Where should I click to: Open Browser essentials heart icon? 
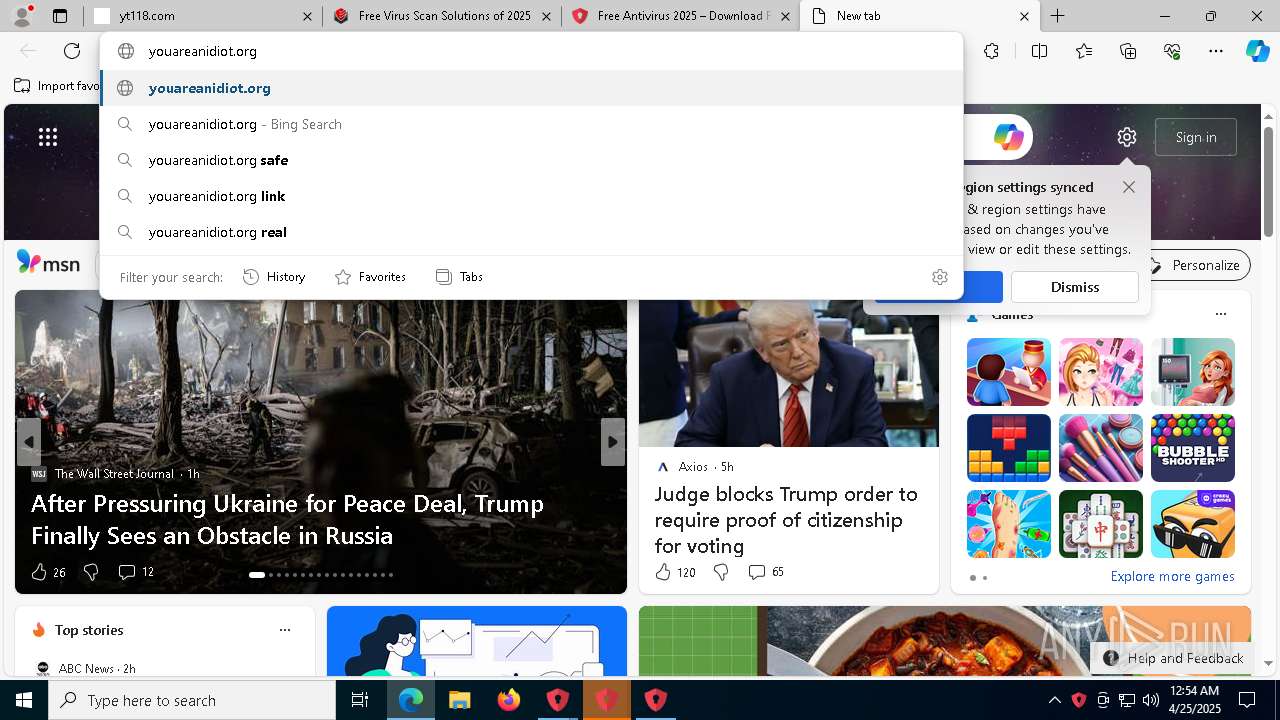pos(1172,51)
